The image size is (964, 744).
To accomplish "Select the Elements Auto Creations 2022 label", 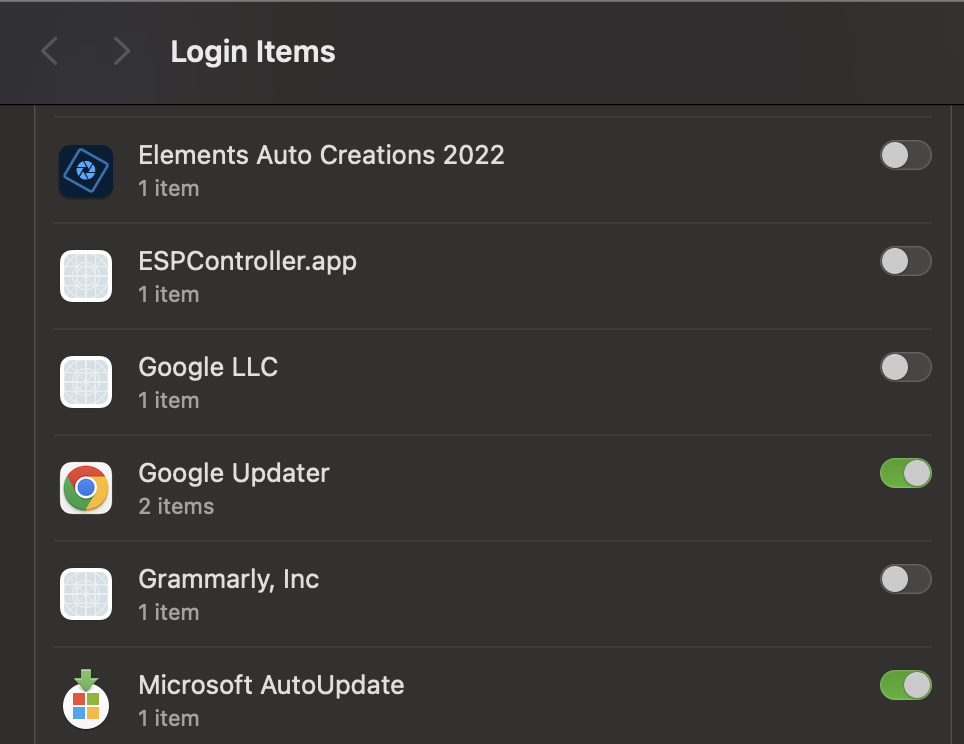I will [x=321, y=155].
